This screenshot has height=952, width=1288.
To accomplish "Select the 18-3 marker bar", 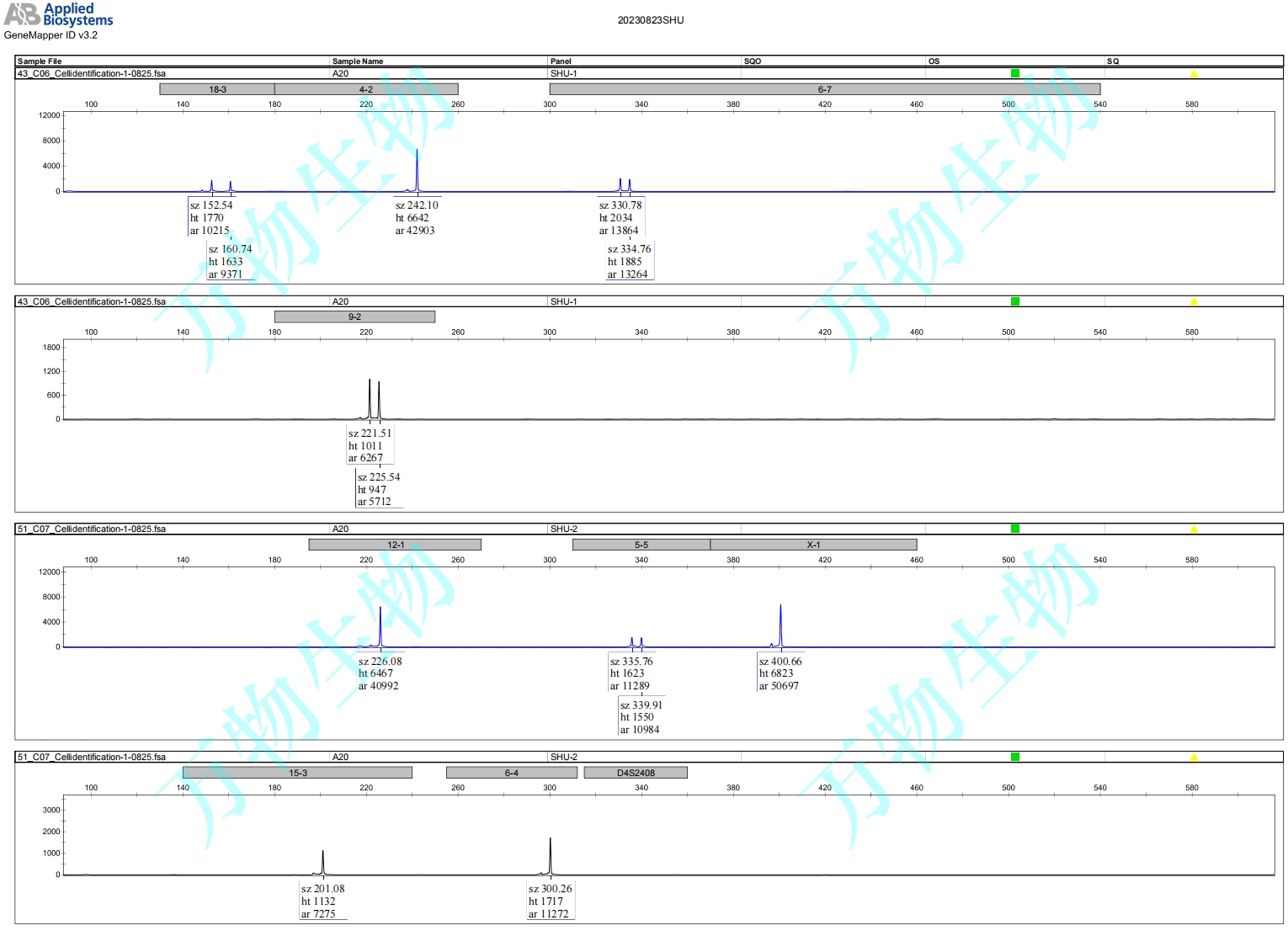I will (217, 89).
